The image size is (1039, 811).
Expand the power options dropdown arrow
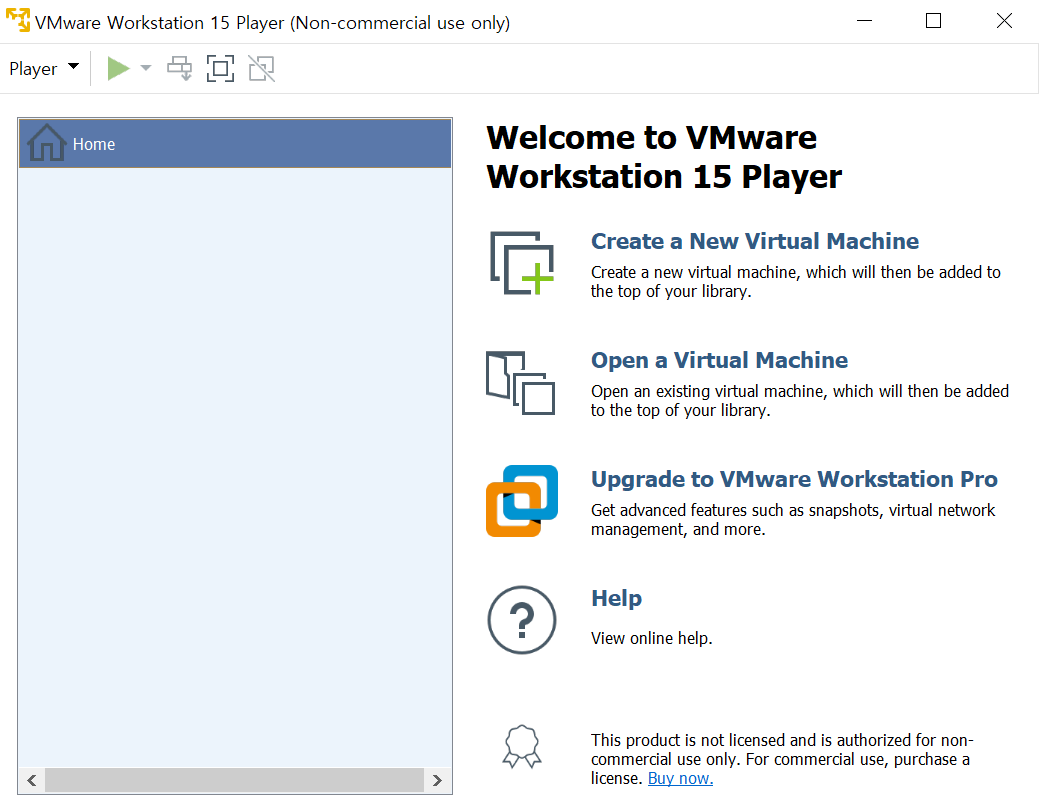coord(146,68)
